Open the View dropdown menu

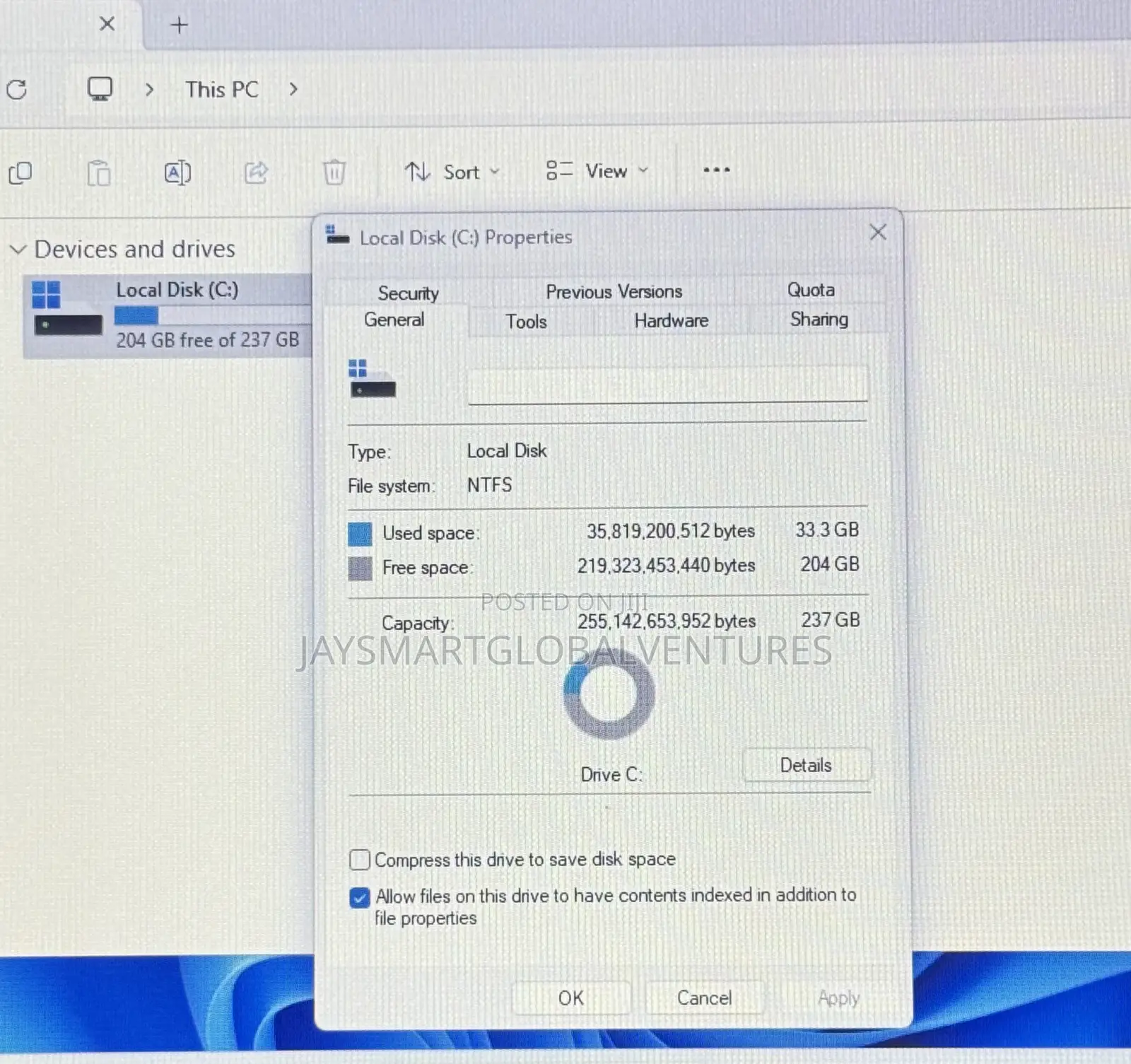[x=597, y=171]
